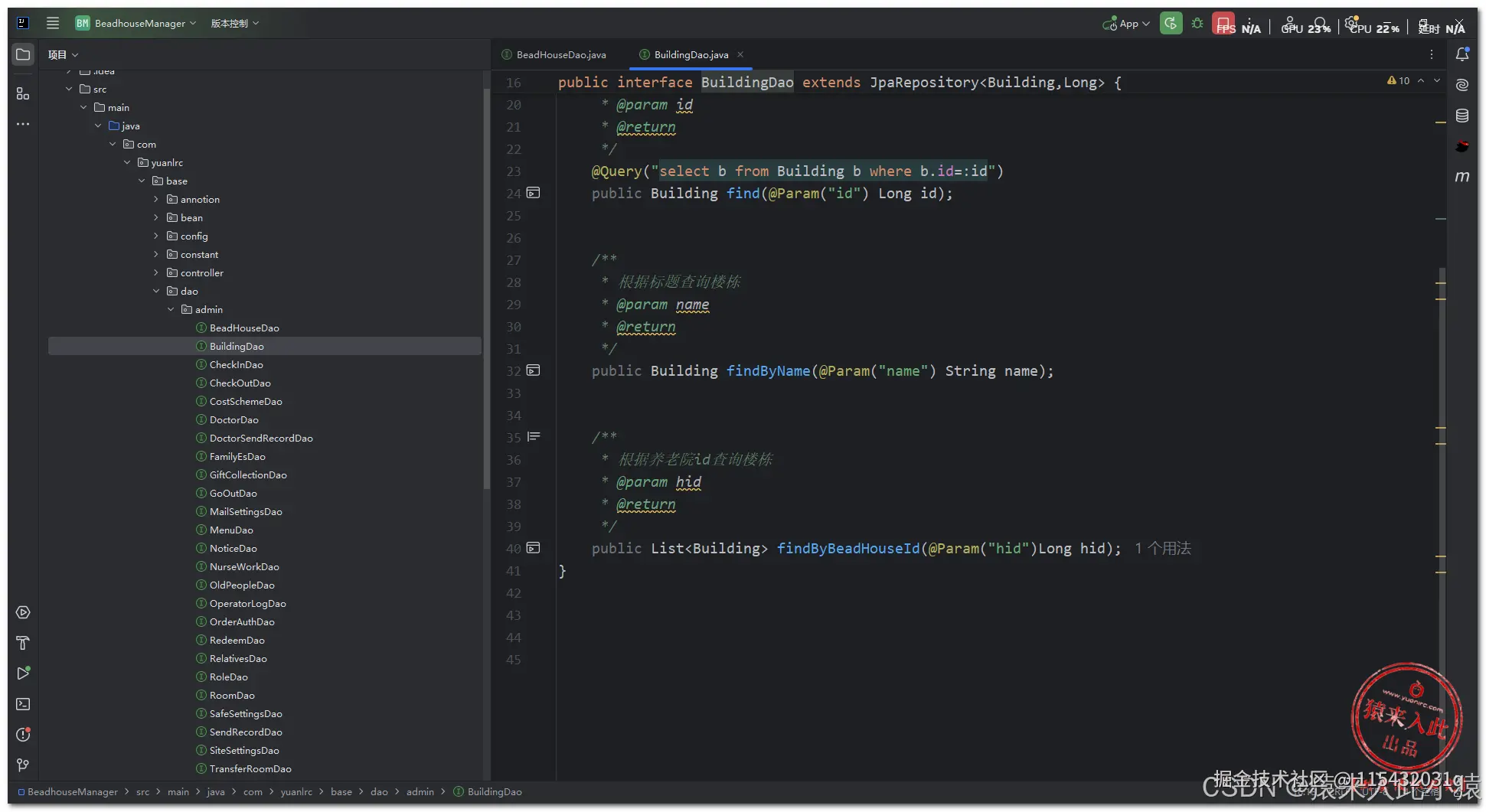Open the 版本控制 dropdown
The width and height of the screenshot is (1486, 812).
tap(235, 23)
